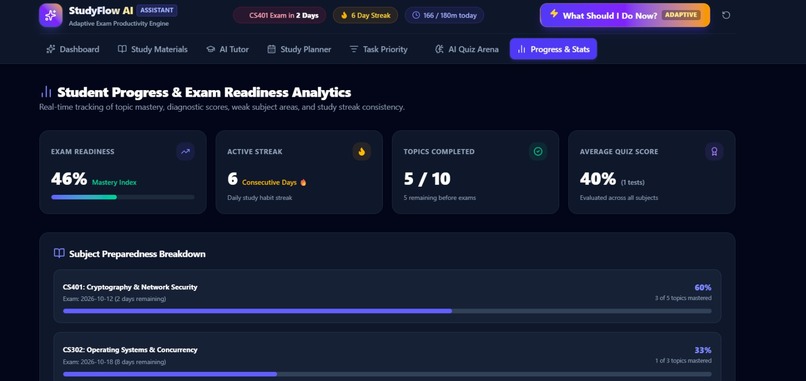This screenshot has width=806, height=381.
Task: Click the Exam Readiness mastery progress bar
Action: [x=123, y=197]
